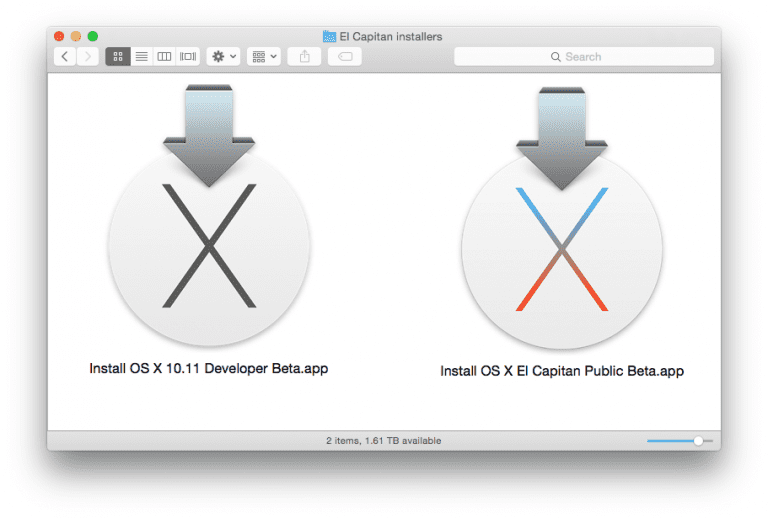The height and width of the screenshot is (518, 768).
Task: Zoom the window with the green button
Action: [x=93, y=36]
